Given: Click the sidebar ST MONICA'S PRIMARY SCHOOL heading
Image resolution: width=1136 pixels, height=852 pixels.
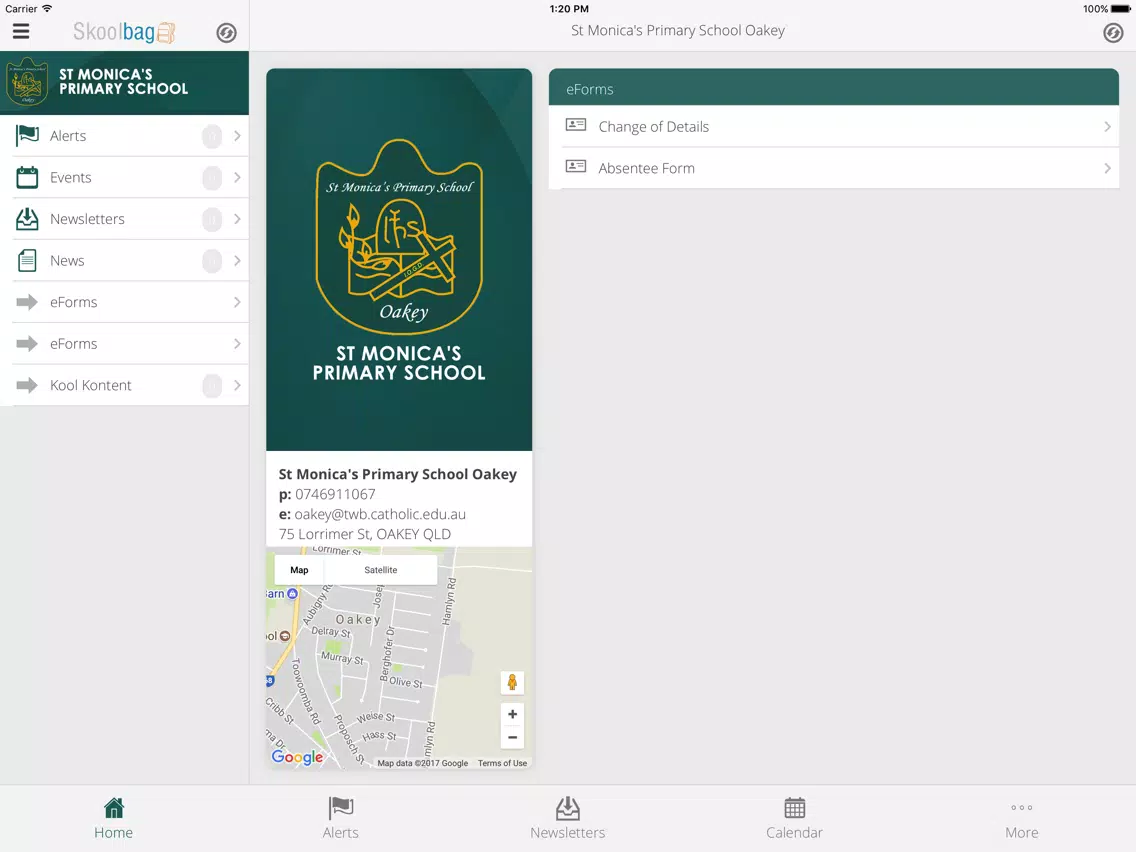Looking at the screenshot, I should tap(123, 81).
